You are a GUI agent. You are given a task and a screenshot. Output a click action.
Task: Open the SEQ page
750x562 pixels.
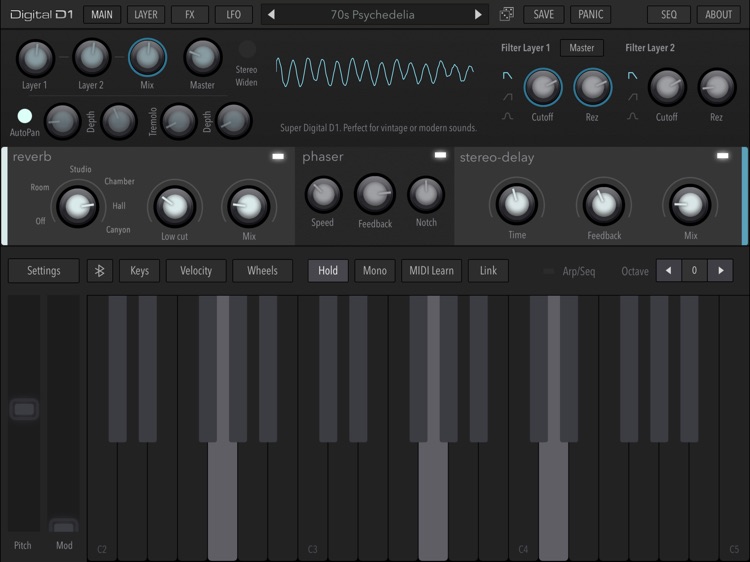(669, 15)
